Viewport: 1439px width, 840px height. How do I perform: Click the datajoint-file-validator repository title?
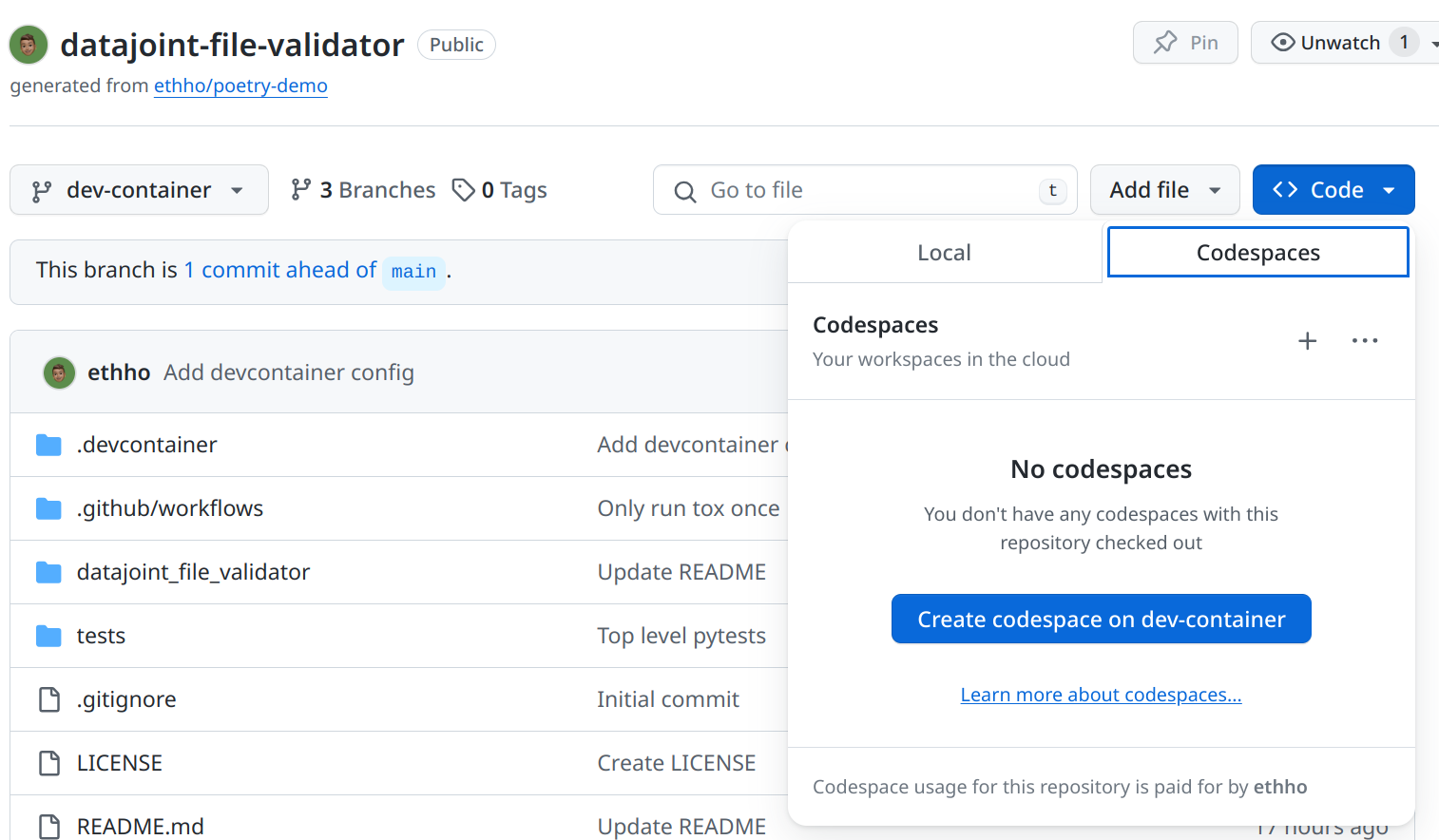232,45
